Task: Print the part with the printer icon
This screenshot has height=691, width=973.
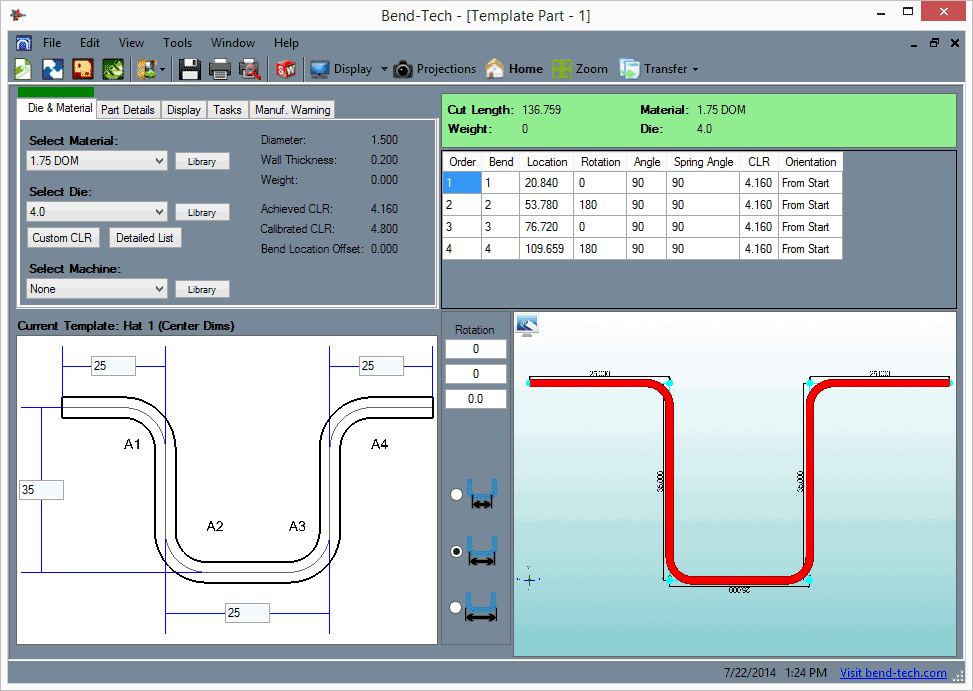Action: pos(218,68)
